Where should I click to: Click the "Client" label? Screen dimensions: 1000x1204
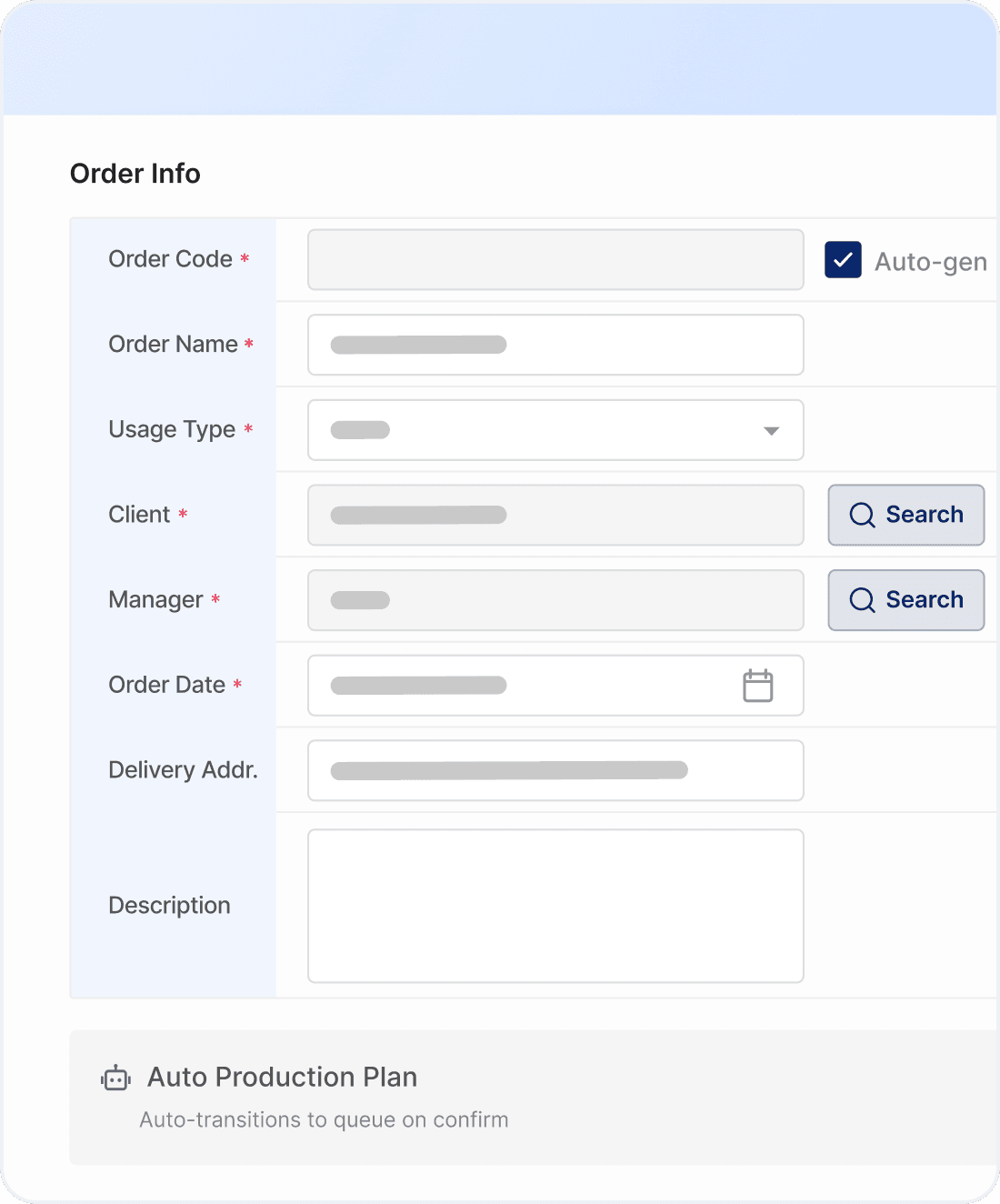139,515
